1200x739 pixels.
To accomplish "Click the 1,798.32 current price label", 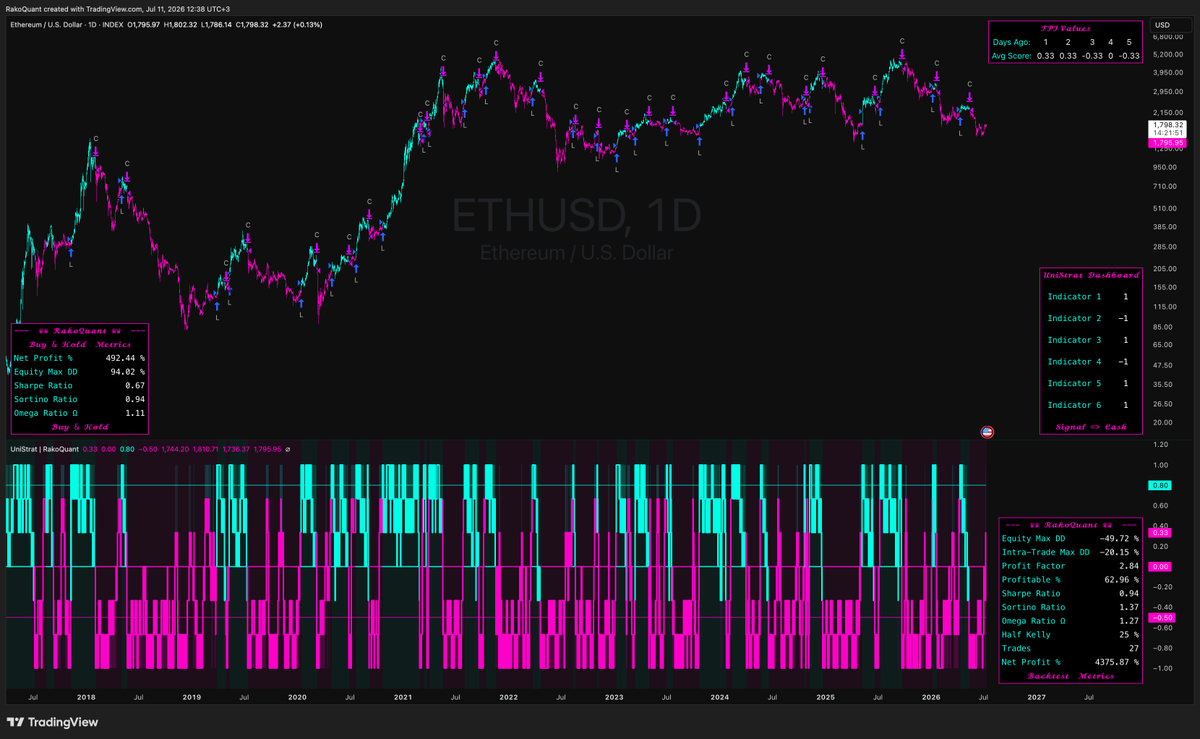I will point(1168,125).
